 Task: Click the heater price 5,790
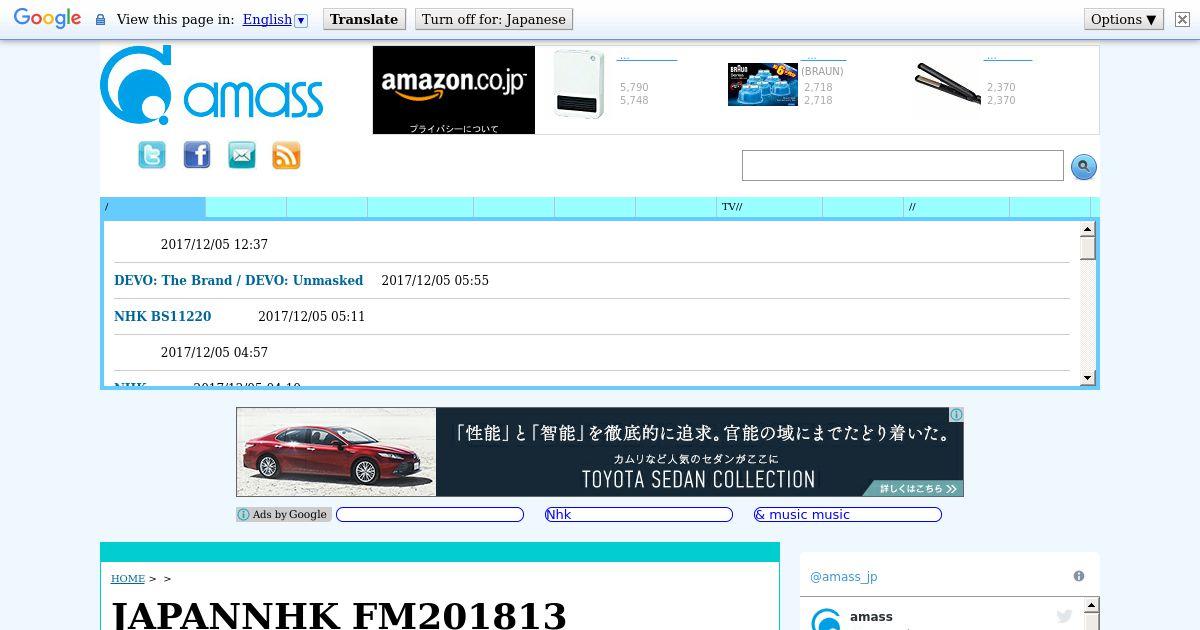(x=634, y=87)
